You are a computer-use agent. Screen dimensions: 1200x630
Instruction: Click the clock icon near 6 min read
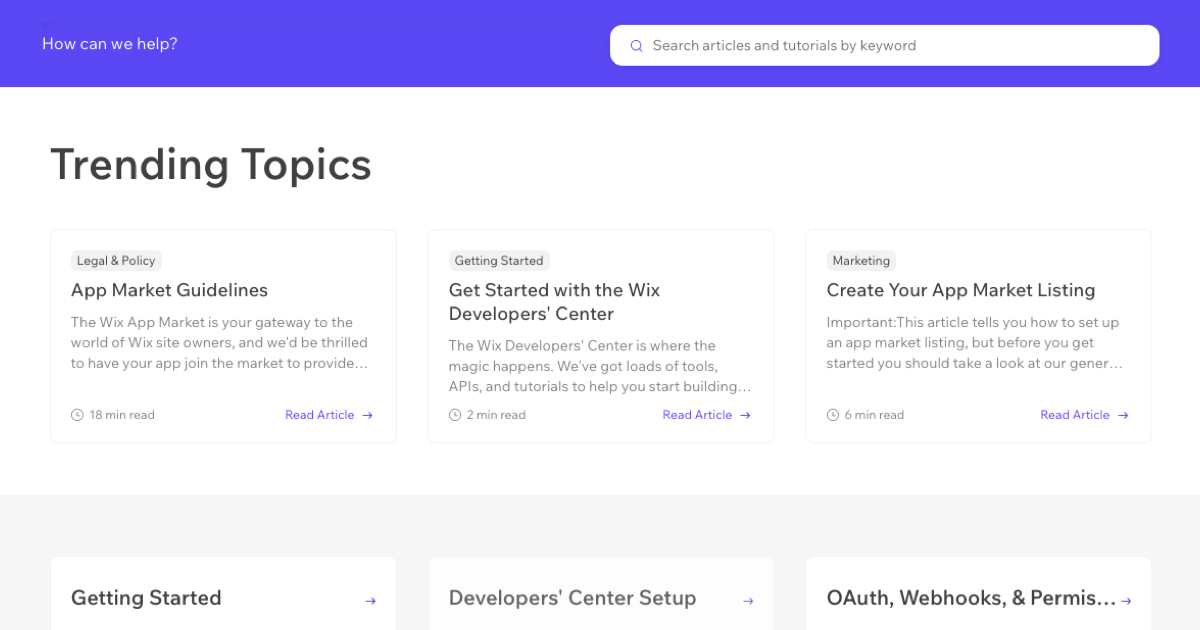832,414
